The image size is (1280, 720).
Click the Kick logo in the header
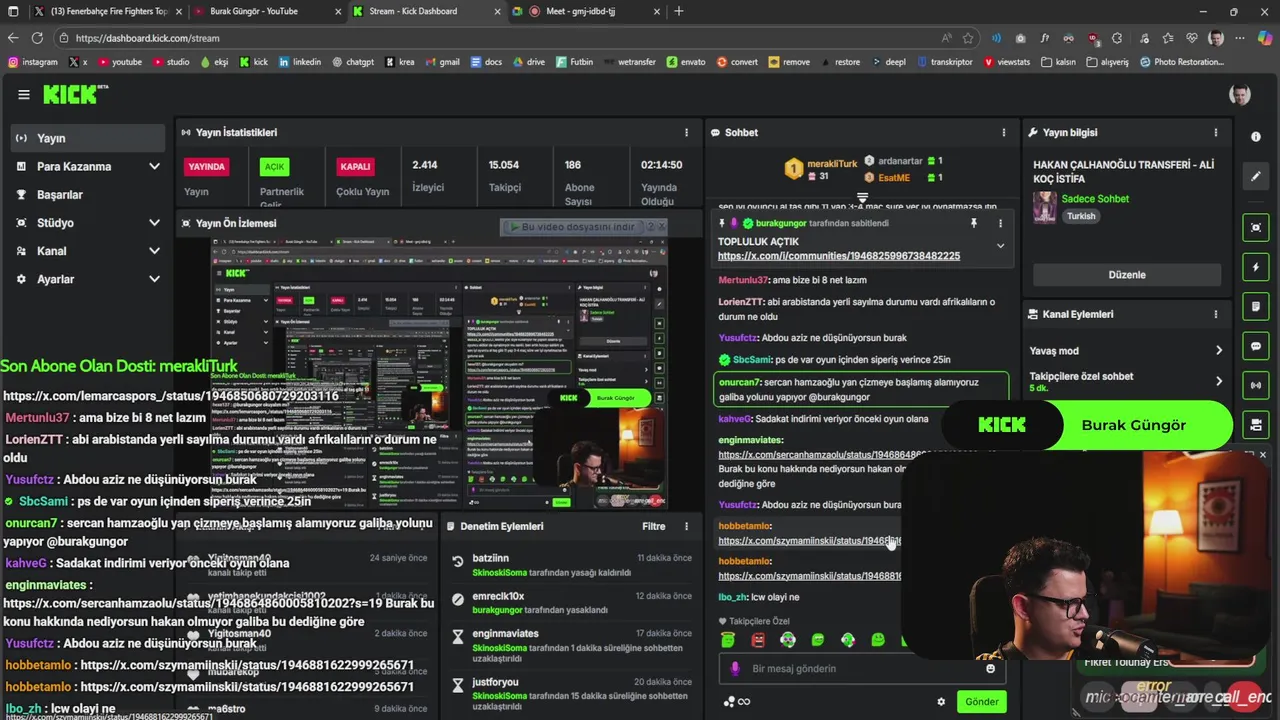tap(75, 95)
